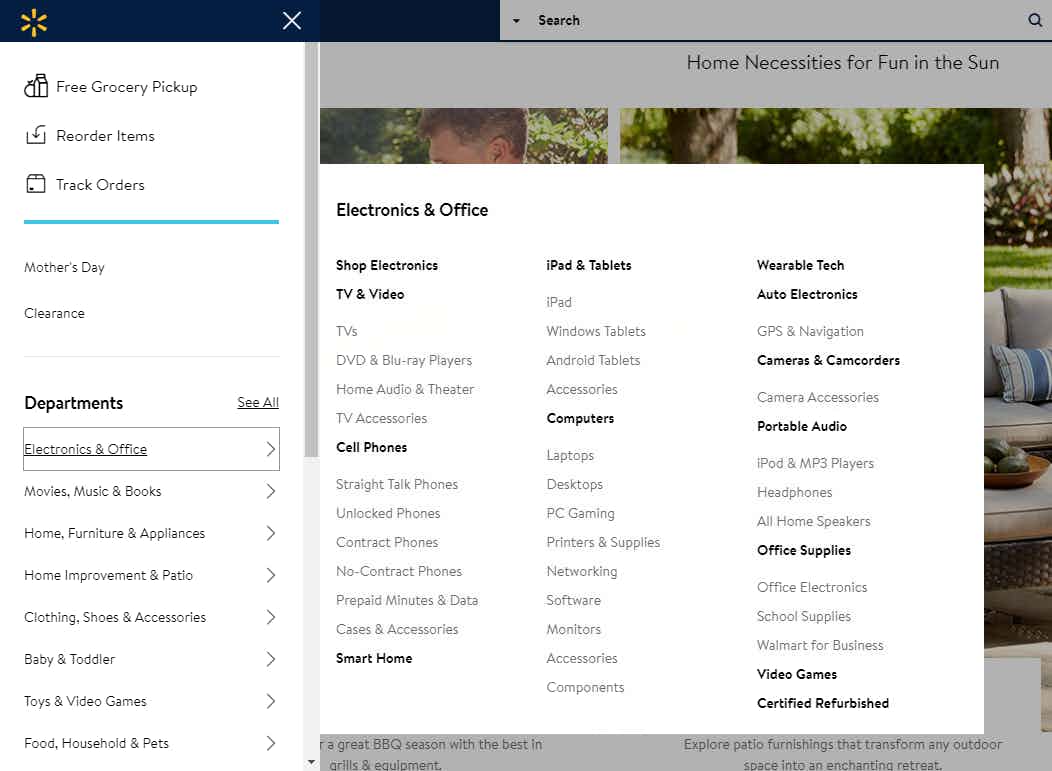Expand the Baby & Toddler chevron
Image resolution: width=1052 pixels, height=771 pixels.
[x=270, y=659]
